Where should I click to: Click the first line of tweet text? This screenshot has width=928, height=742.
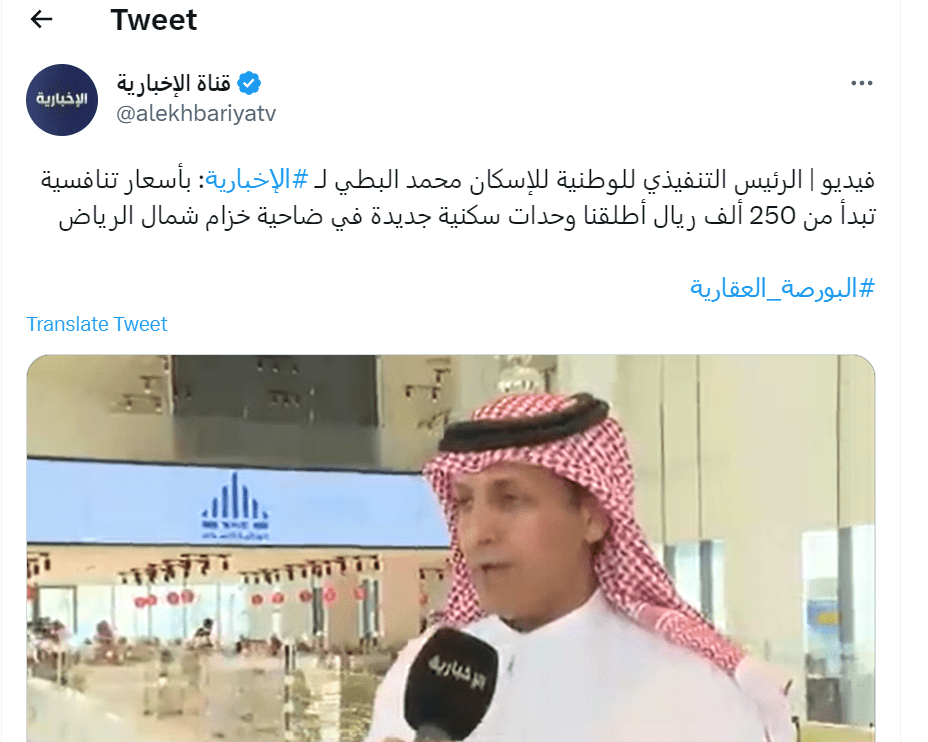457,180
